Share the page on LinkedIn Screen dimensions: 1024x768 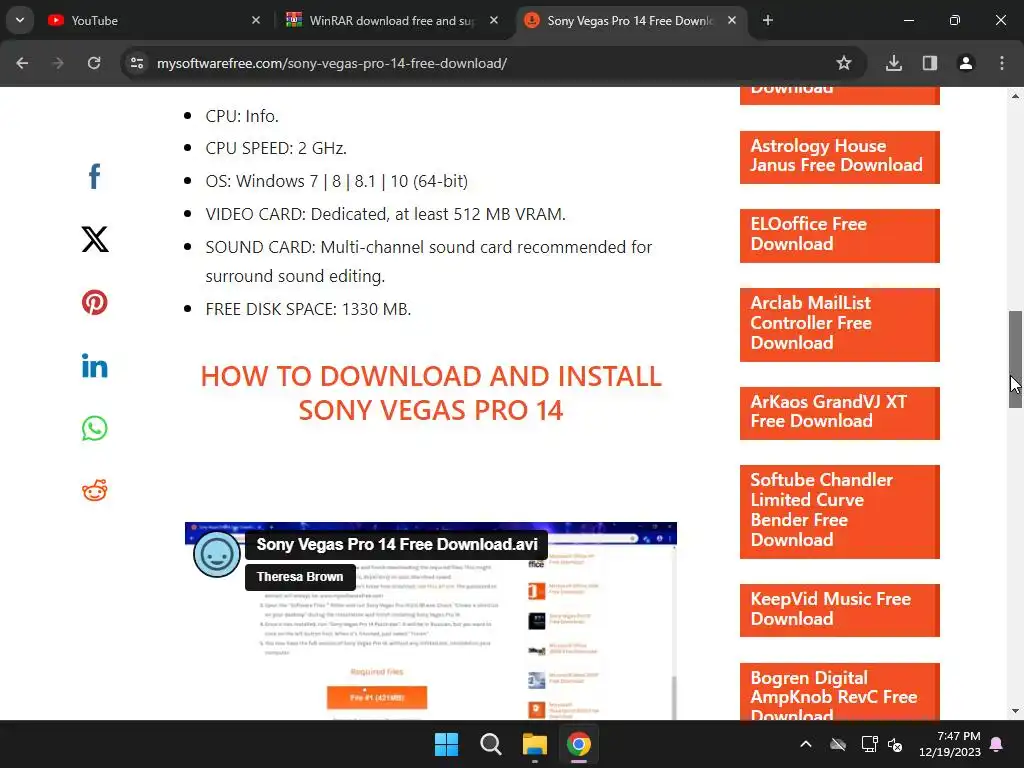[x=95, y=366]
